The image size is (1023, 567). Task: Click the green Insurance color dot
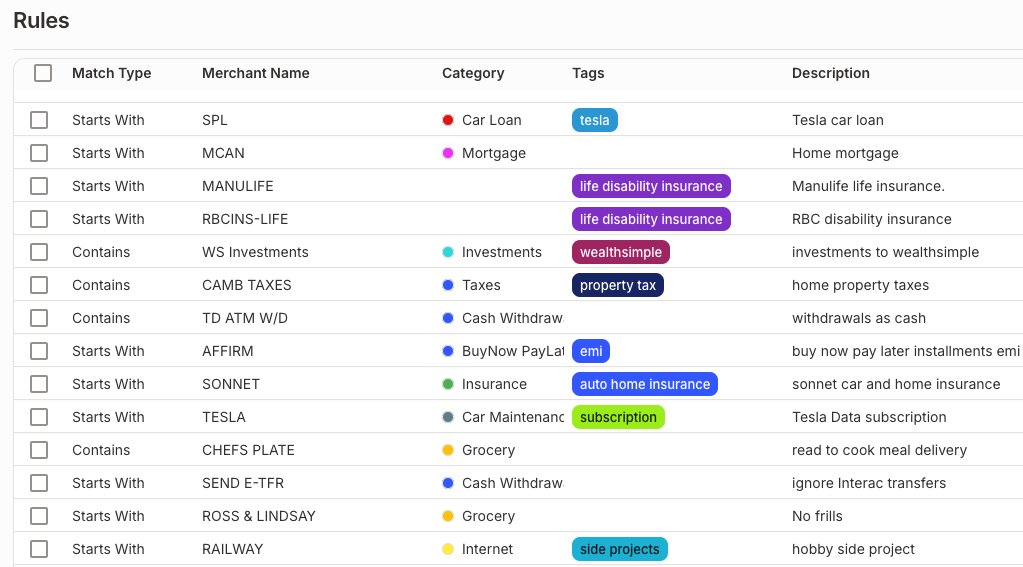(448, 384)
